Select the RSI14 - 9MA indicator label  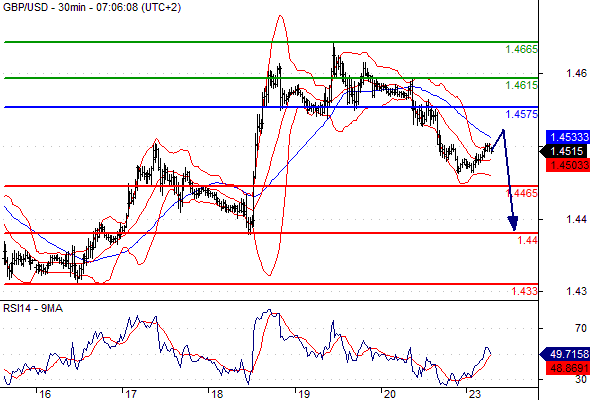[33, 309]
